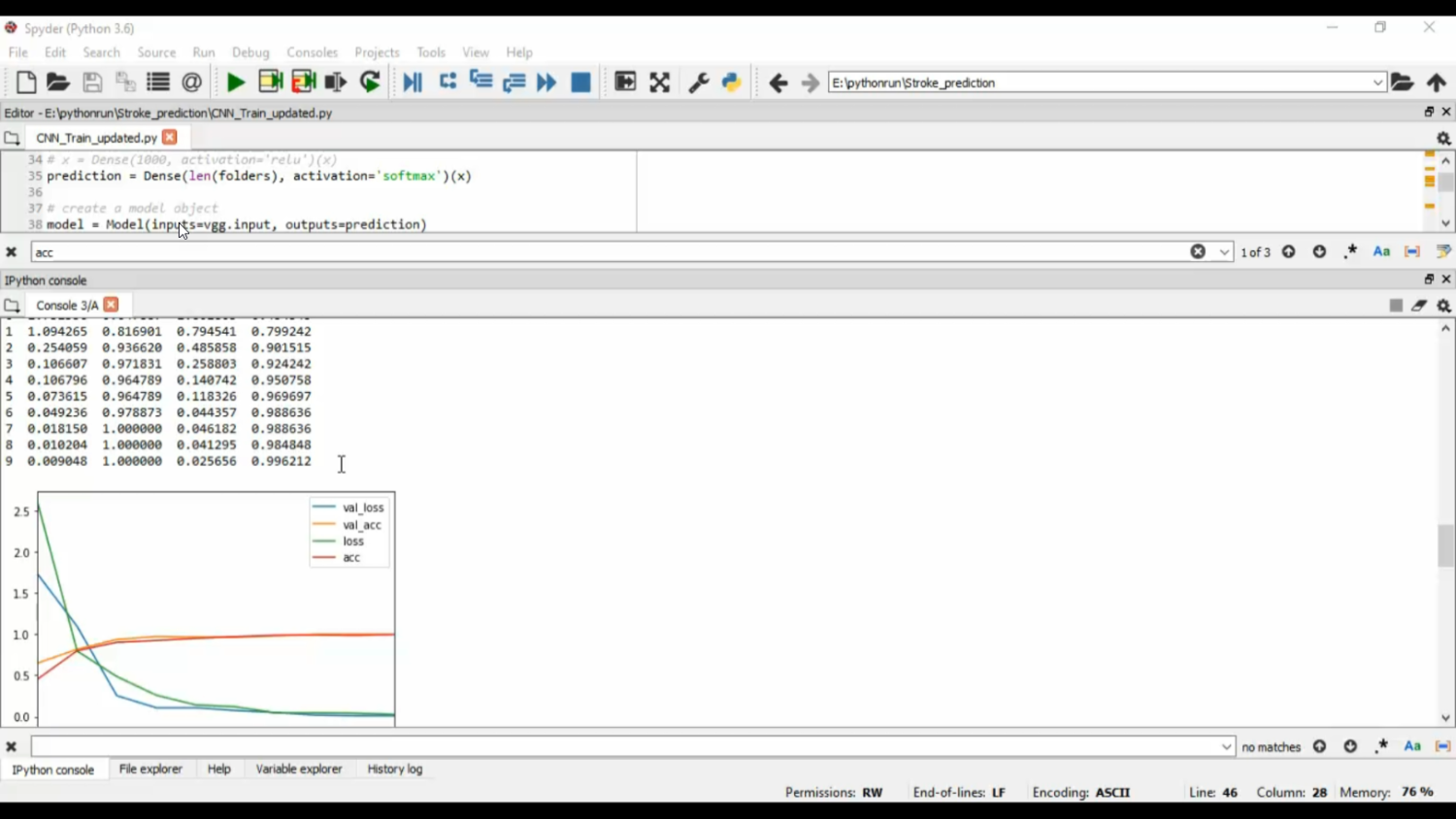
Task: Click the file switcher list icon
Action: (157, 82)
